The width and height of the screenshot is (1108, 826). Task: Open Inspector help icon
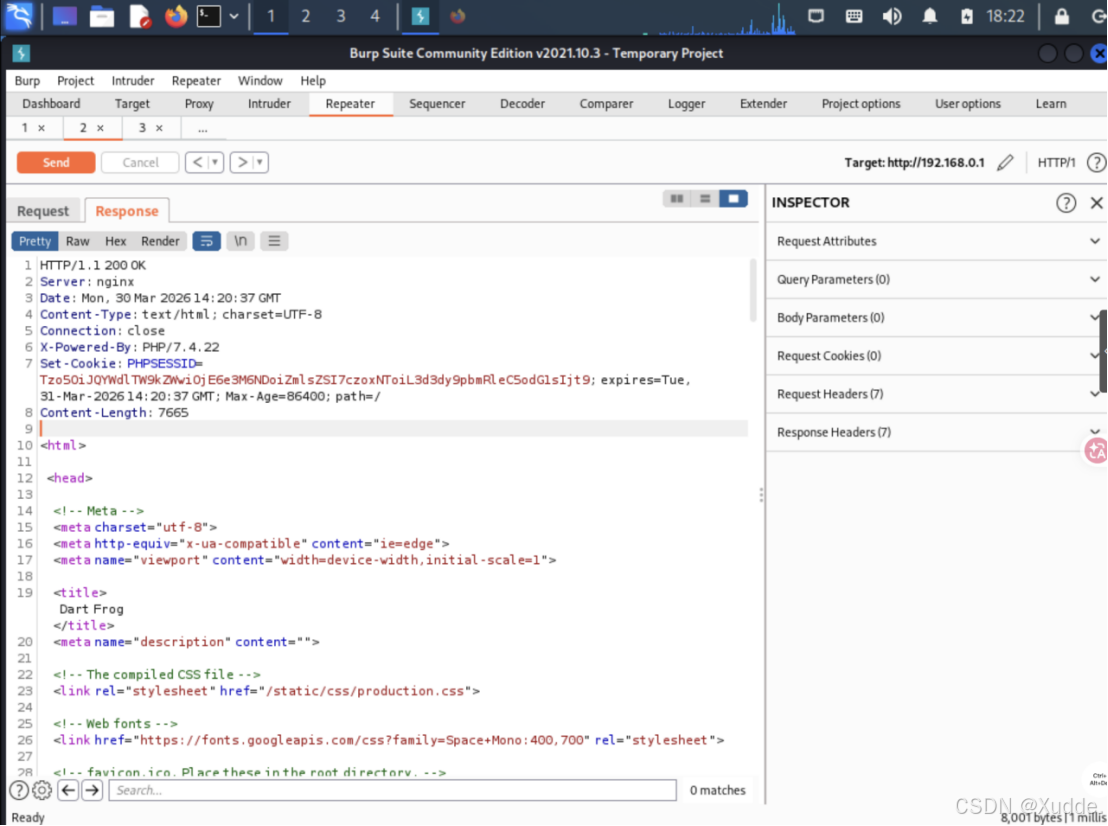pyautogui.click(x=1066, y=203)
